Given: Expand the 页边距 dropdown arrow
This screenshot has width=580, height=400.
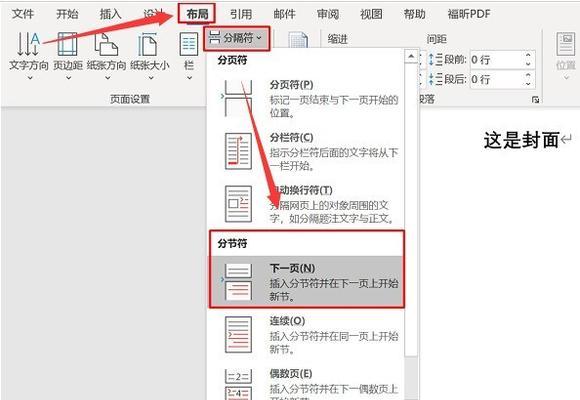Looking at the screenshot, I should point(68,78).
